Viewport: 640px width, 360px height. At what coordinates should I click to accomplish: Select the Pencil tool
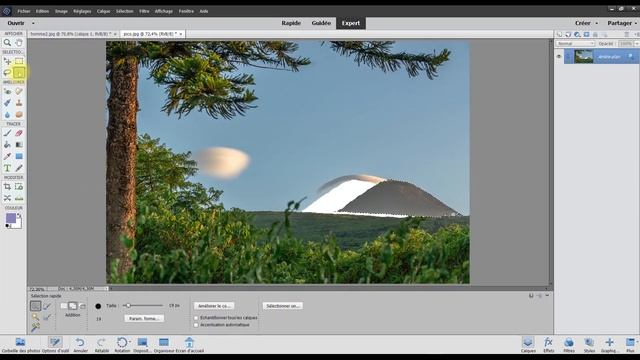(x=19, y=168)
